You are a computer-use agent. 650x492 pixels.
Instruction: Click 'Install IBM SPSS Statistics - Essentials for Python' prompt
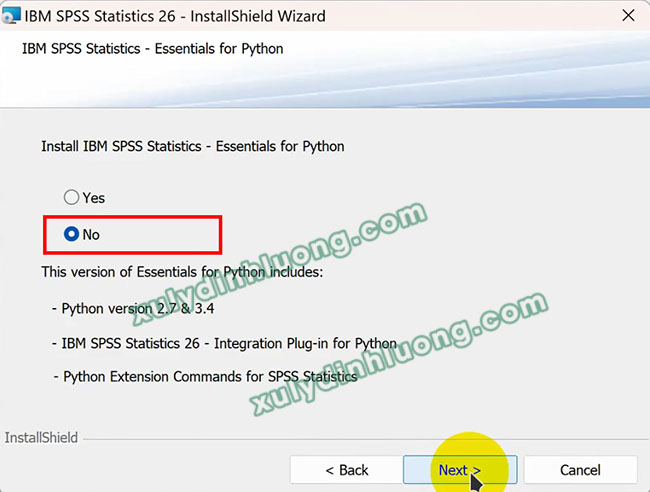pos(193,146)
